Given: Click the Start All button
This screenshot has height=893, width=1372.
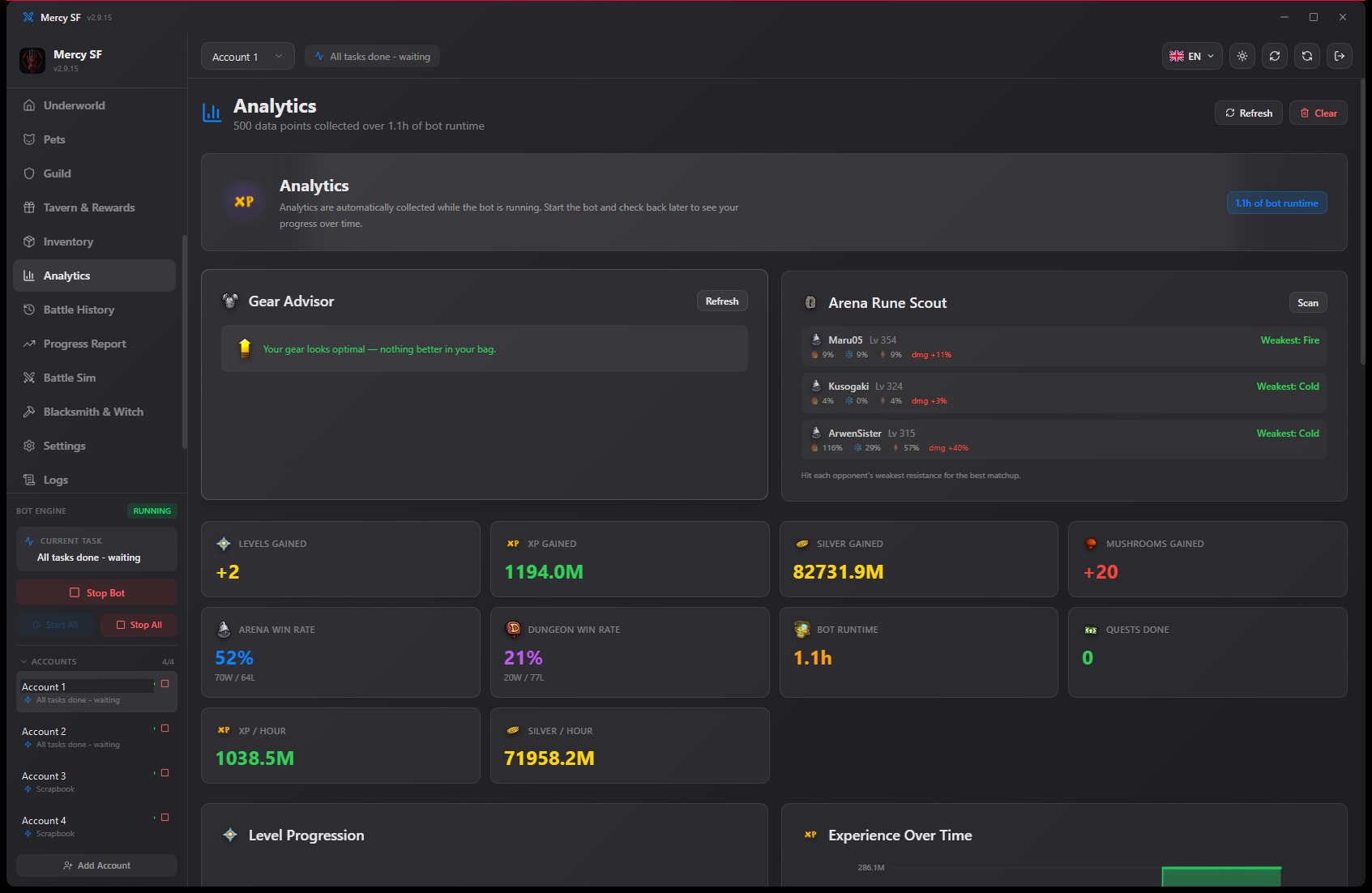Looking at the screenshot, I should [x=55, y=625].
